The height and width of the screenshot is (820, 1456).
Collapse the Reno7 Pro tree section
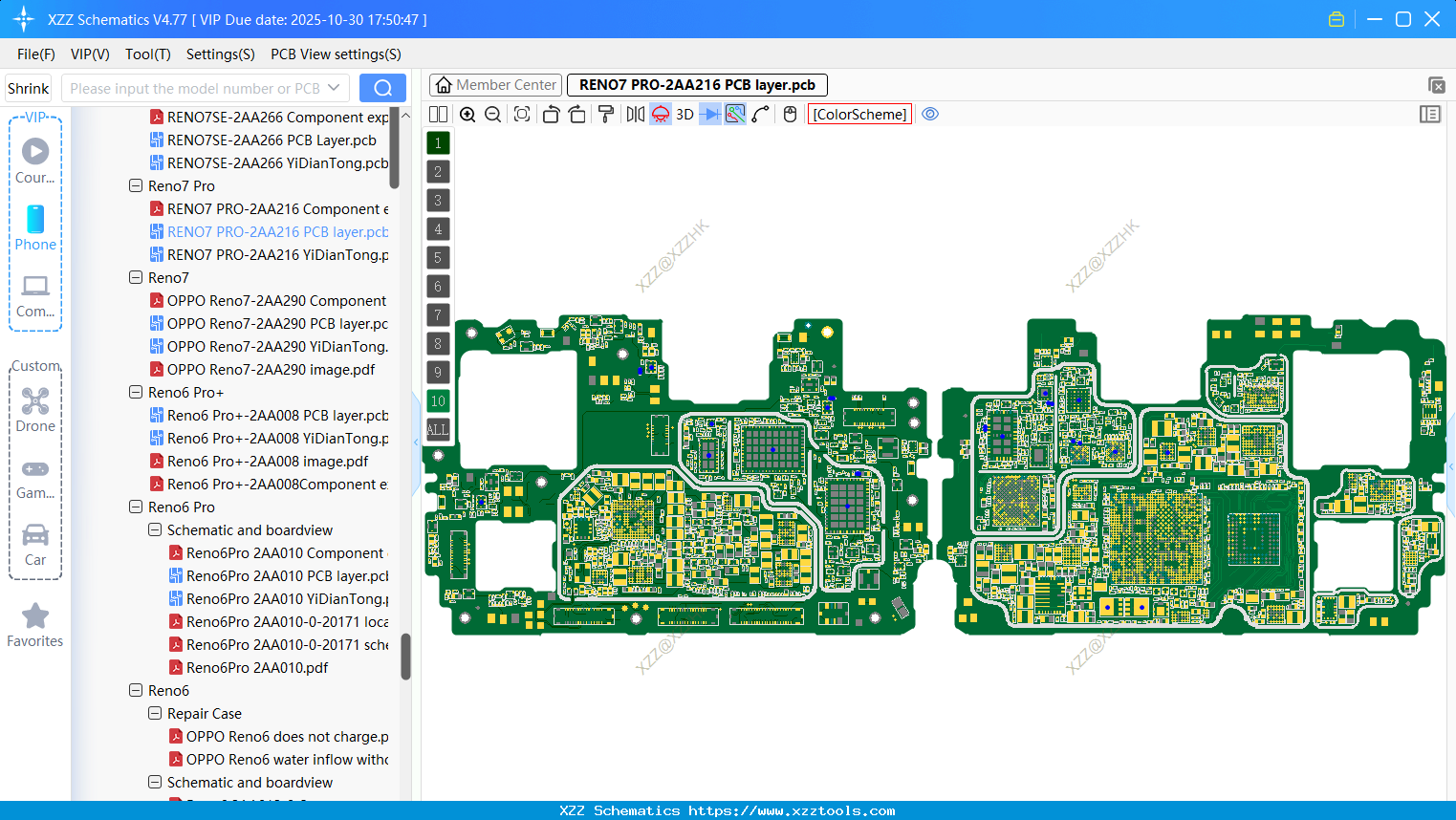coord(135,185)
